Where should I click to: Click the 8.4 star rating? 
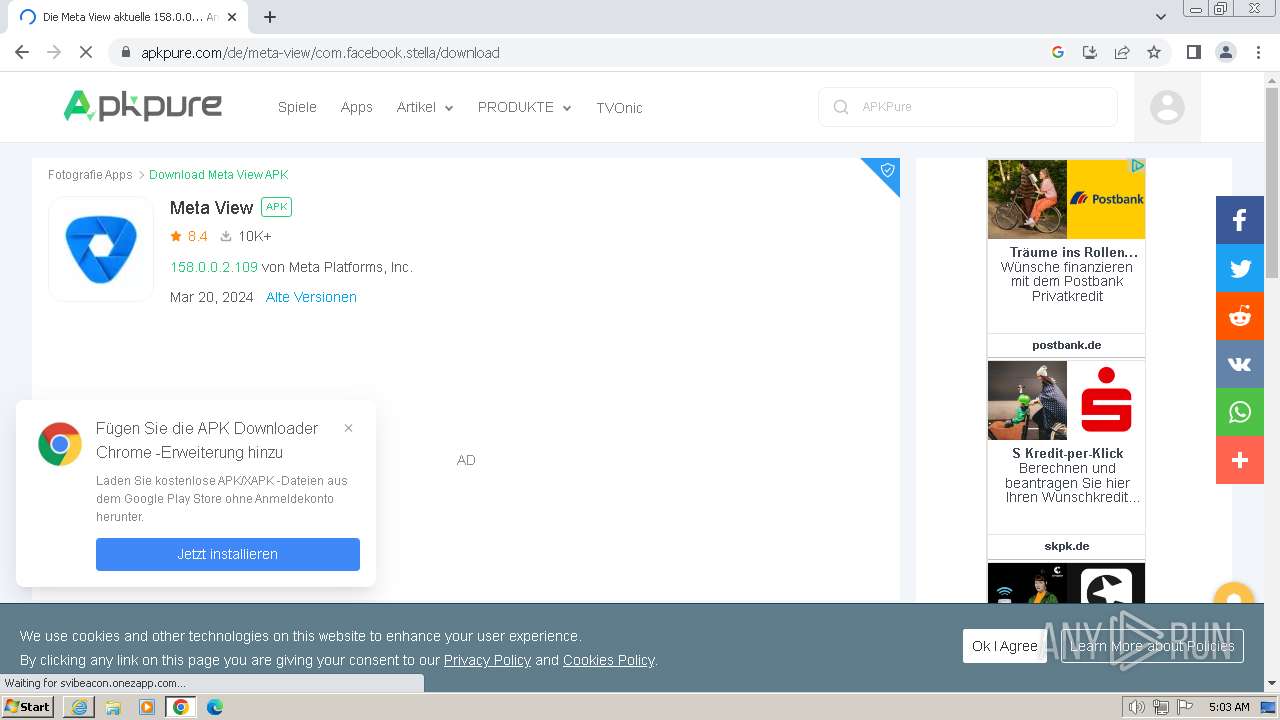click(189, 237)
